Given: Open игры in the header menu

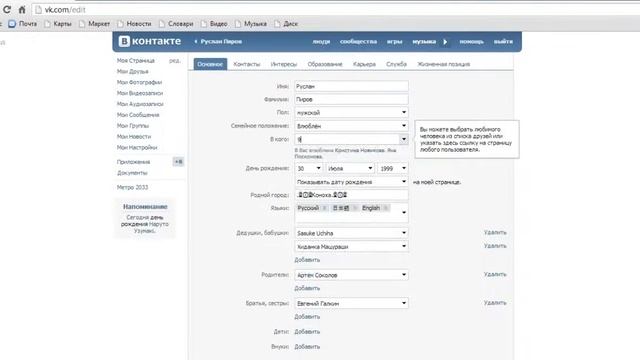Looking at the screenshot, I should 395,42.
